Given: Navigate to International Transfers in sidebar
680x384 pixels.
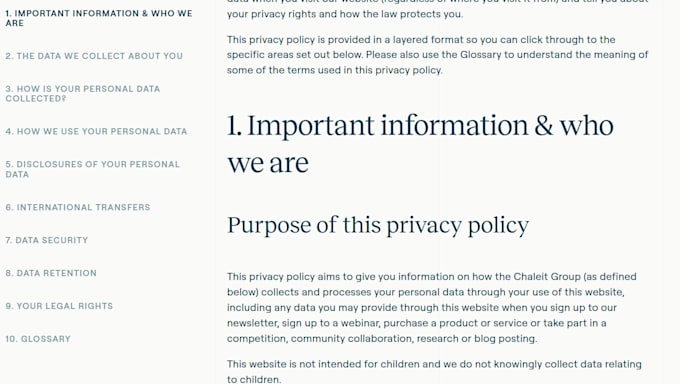Looking at the screenshot, I should [x=78, y=207].
